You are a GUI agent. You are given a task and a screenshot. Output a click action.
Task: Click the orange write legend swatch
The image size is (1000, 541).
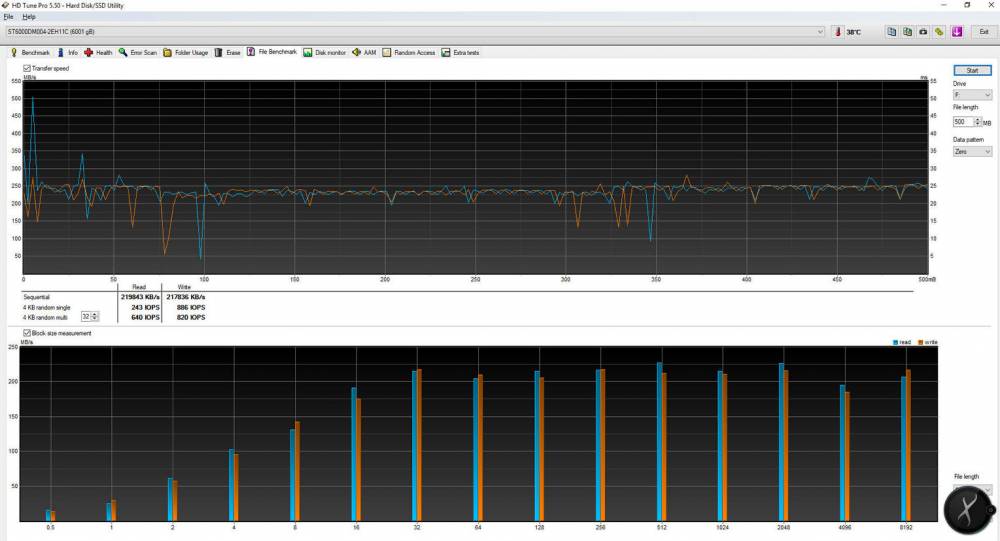[920, 343]
